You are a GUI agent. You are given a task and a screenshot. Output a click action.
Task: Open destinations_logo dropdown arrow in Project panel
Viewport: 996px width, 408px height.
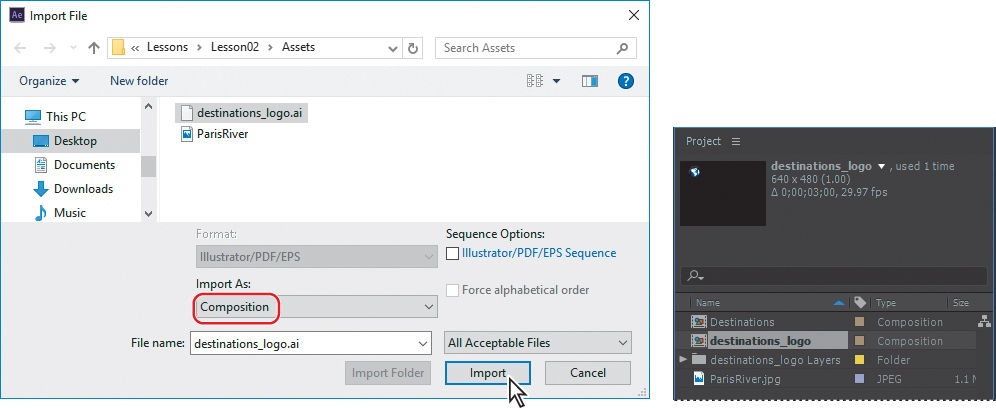[881, 167]
